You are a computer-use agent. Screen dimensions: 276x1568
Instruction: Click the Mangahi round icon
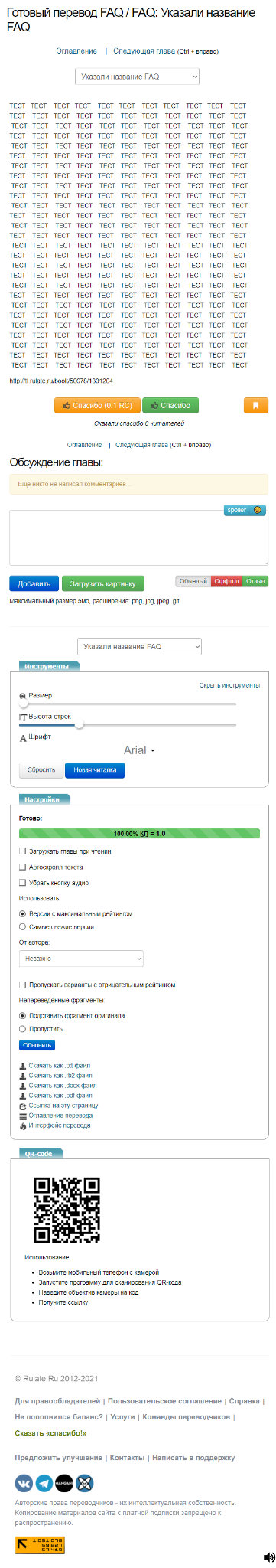64,1483
